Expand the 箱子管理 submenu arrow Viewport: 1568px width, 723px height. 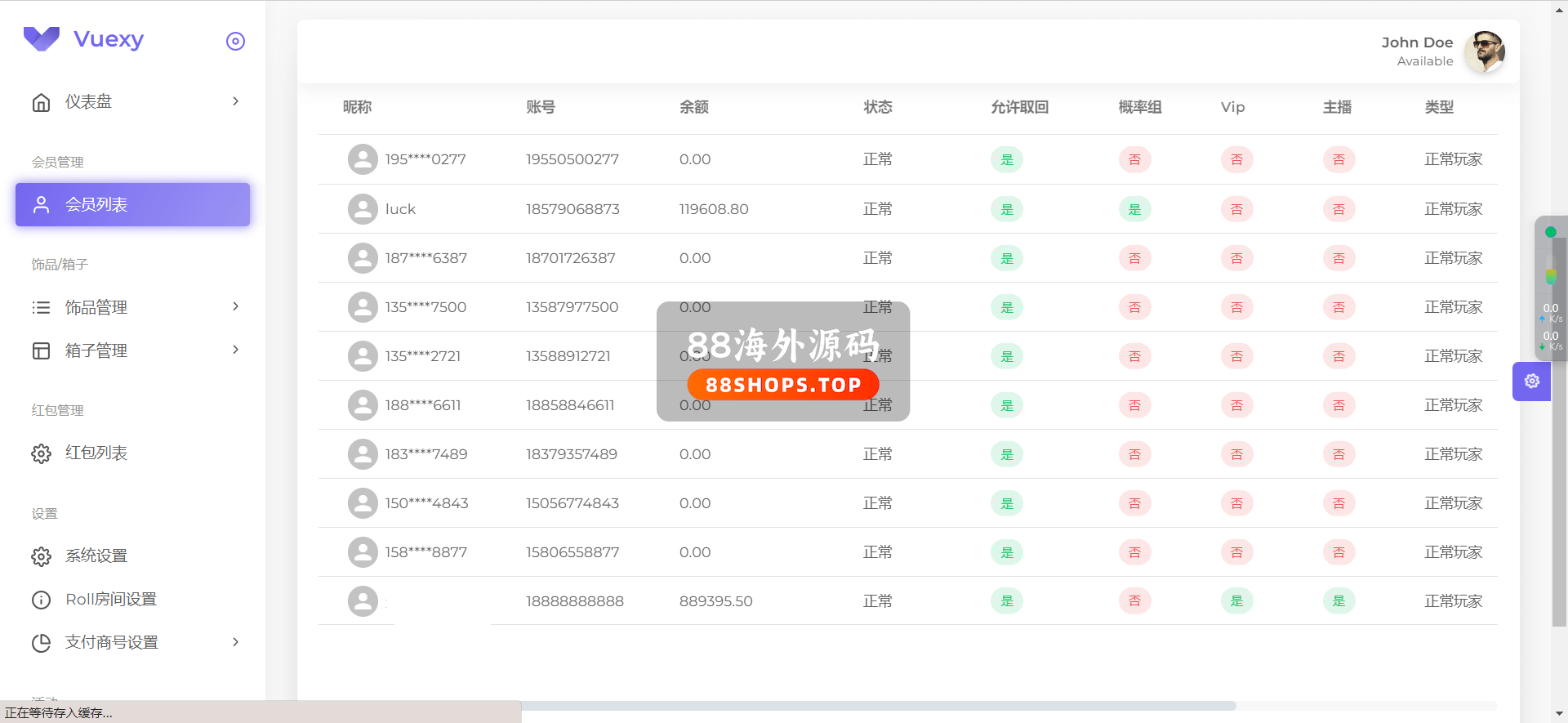coord(235,350)
